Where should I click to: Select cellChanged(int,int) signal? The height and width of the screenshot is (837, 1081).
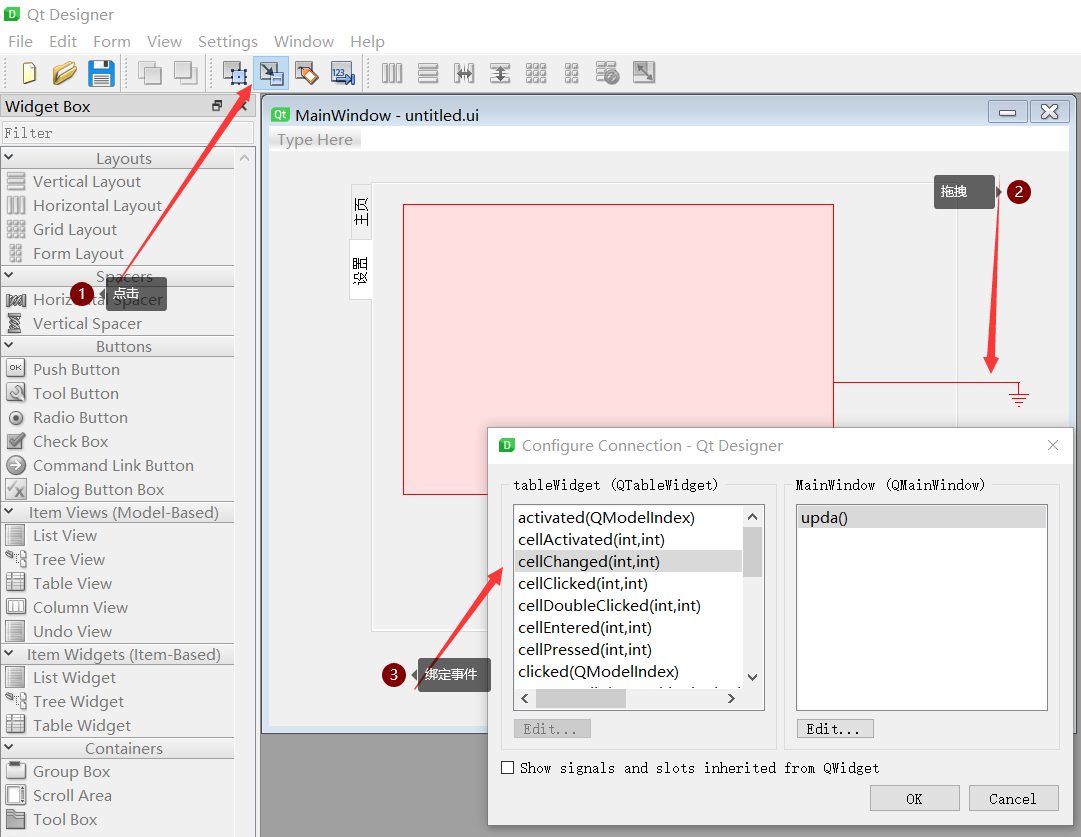coord(628,561)
